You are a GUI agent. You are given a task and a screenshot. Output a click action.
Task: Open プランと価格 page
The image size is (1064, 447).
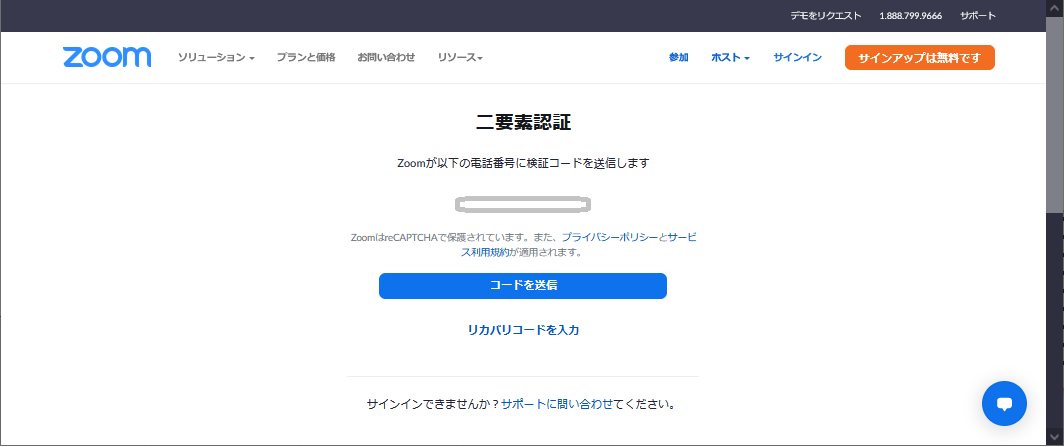tap(306, 58)
